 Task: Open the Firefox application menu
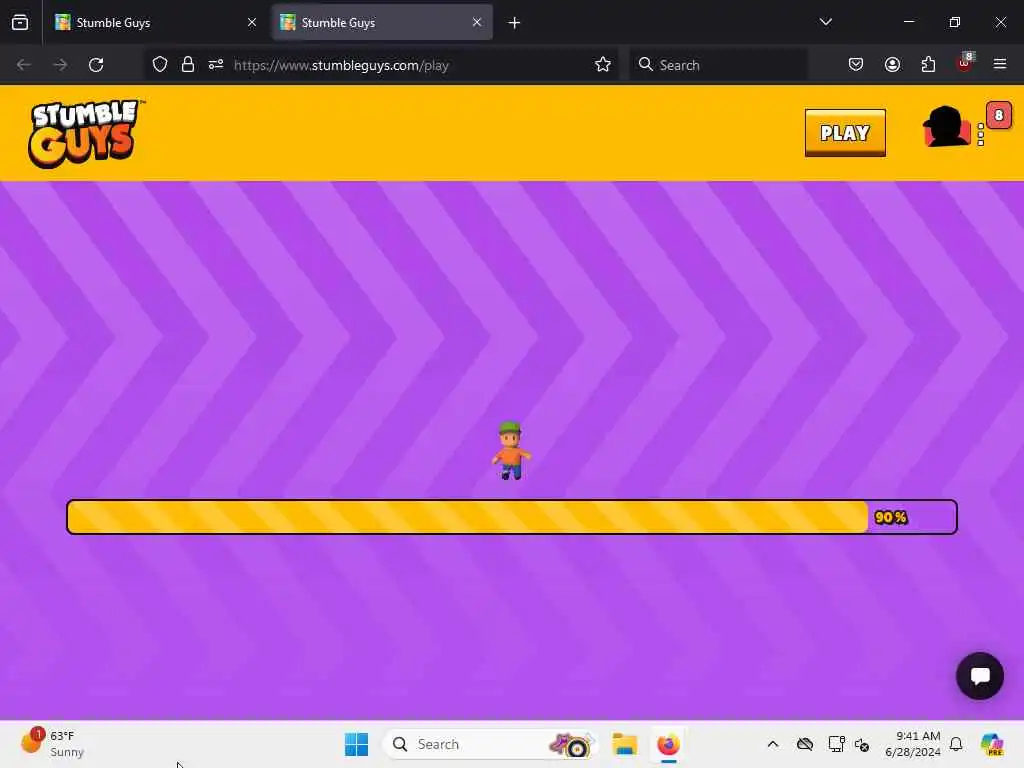[1000, 65]
